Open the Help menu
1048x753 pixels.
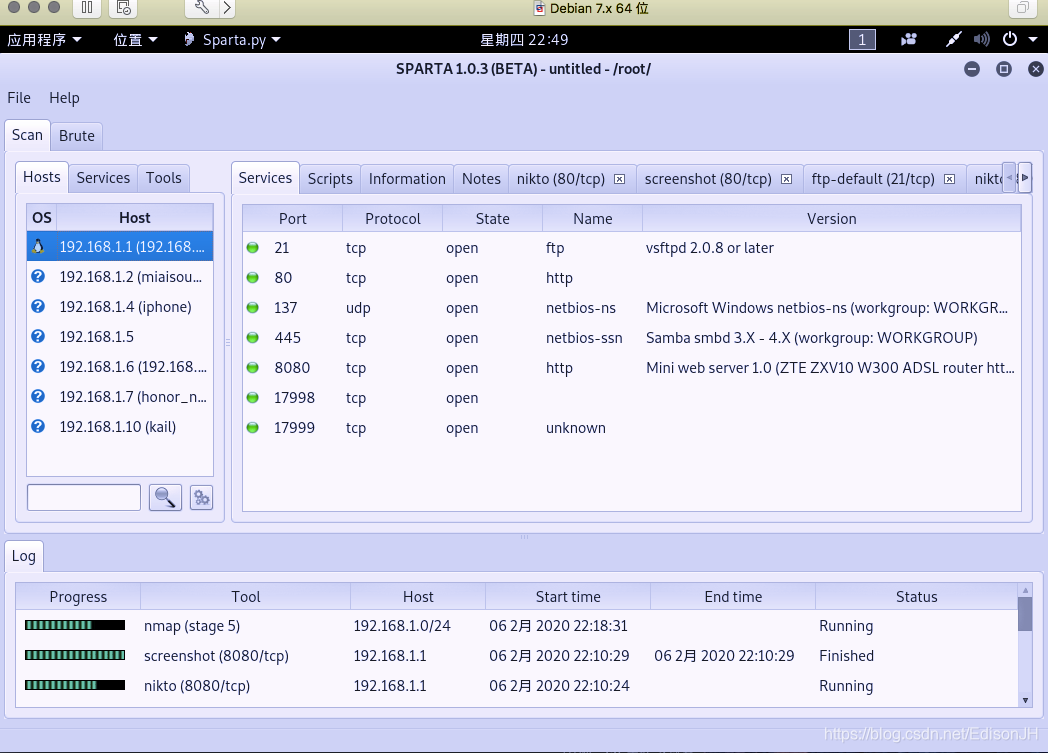64,98
